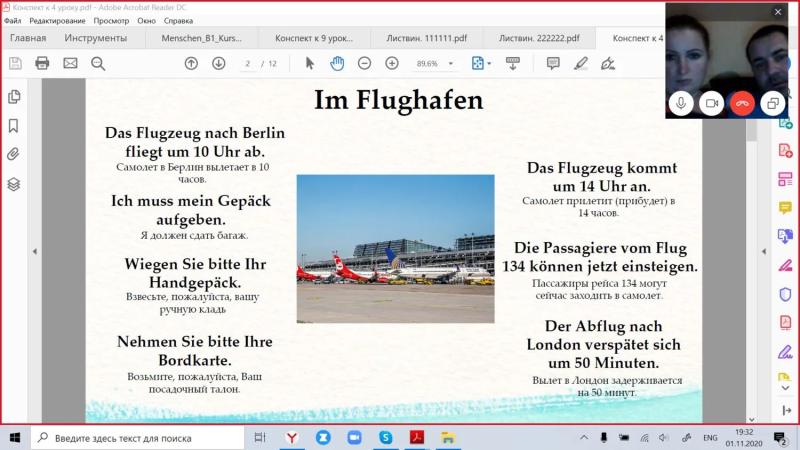800x450 pixels.
Task: Go to previous page up arrow
Action: click(x=191, y=63)
